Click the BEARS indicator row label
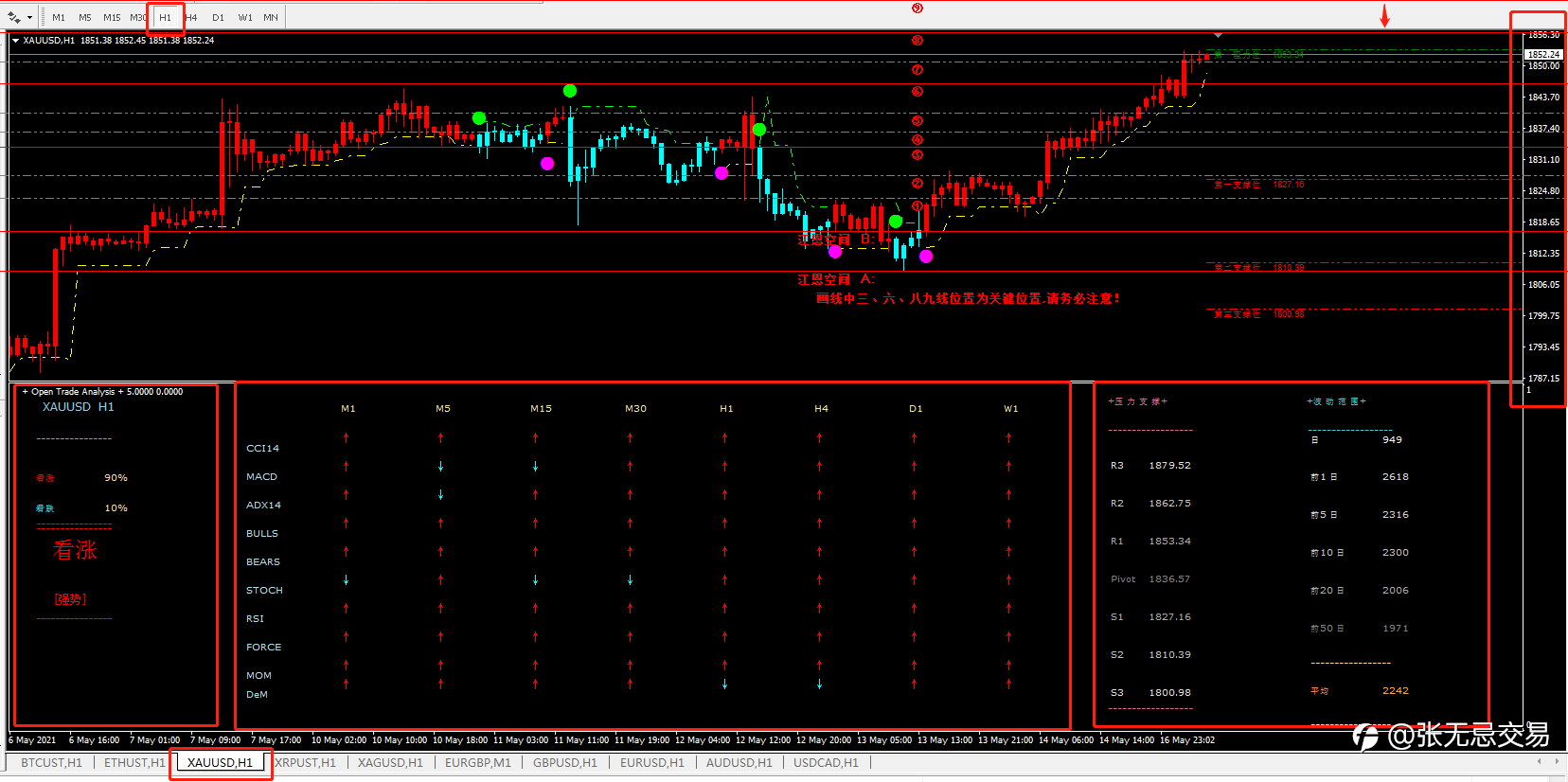 pos(263,561)
